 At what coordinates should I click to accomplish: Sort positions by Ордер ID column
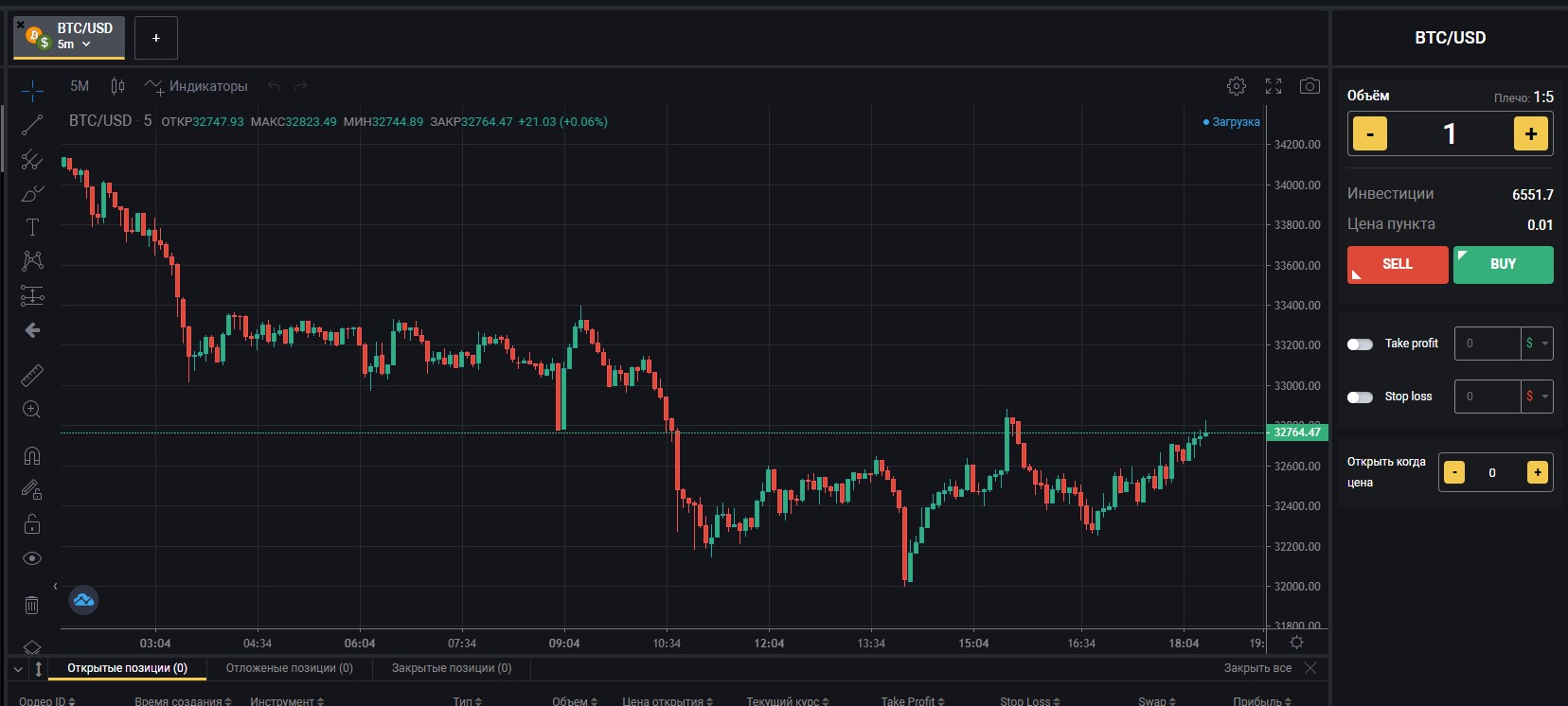click(x=47, y=701)
